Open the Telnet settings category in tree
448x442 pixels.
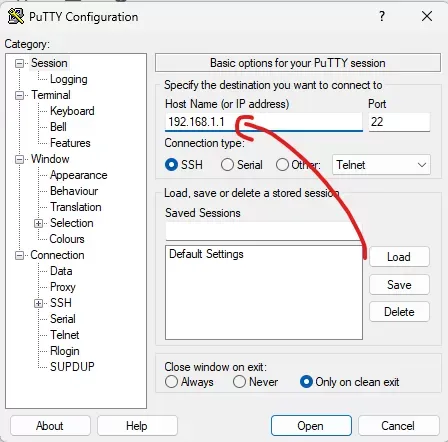tap(65, 335)
